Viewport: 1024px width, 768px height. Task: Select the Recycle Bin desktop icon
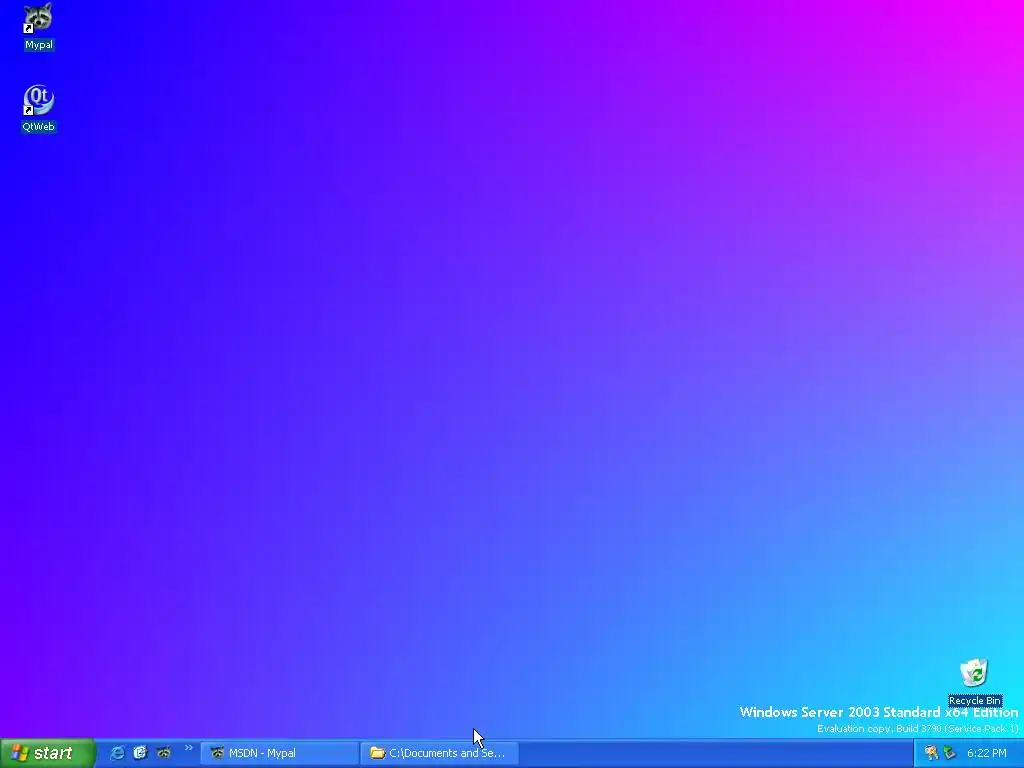[x=974, y=682]
